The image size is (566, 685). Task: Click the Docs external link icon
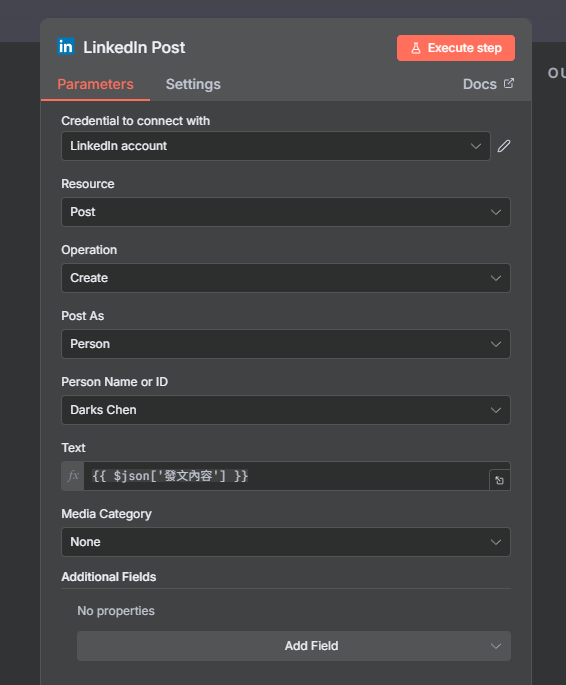(x=509, y=83)
